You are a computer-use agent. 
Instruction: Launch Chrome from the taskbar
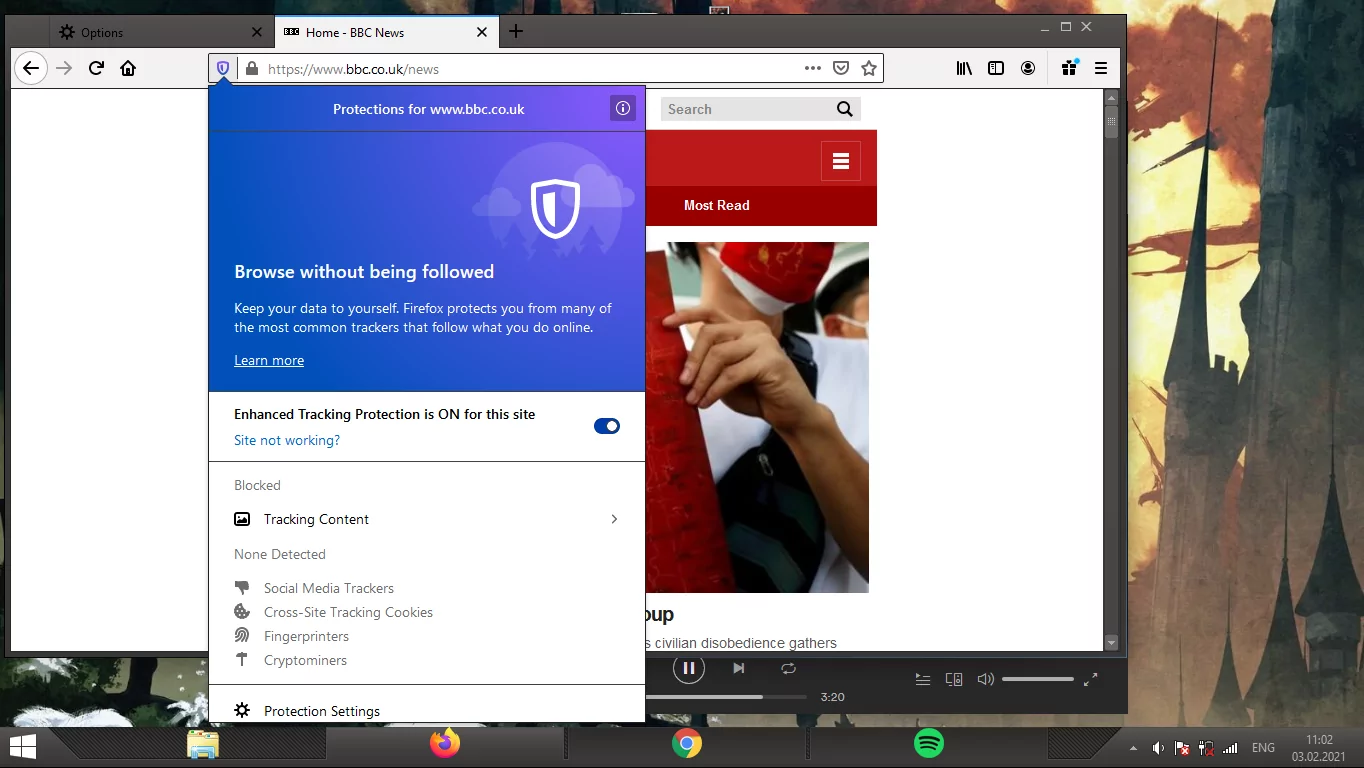[x=686, y=743]
